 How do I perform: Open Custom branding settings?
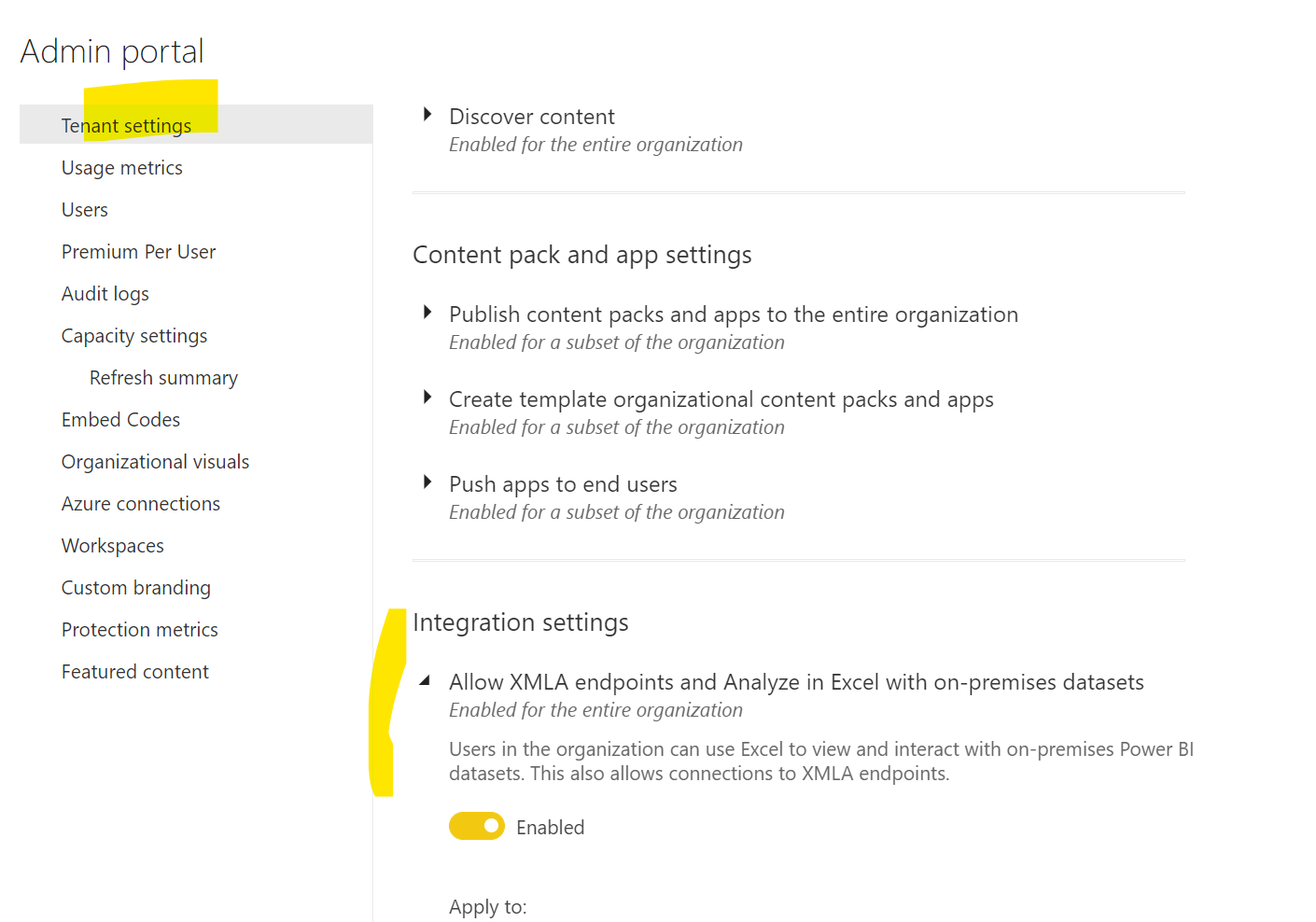tap(135, 587)
